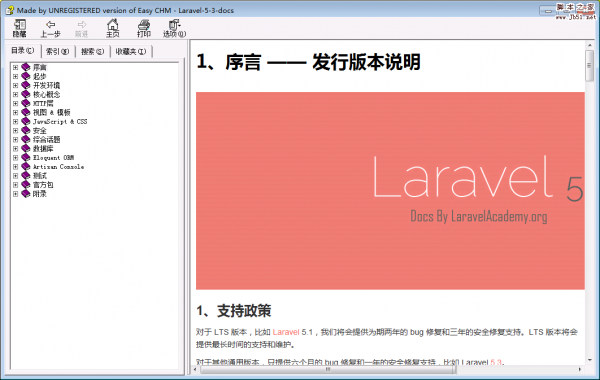Expand the Eloquent ORM tree node
The width and height of the screenshot is (600, 380).
15,158
